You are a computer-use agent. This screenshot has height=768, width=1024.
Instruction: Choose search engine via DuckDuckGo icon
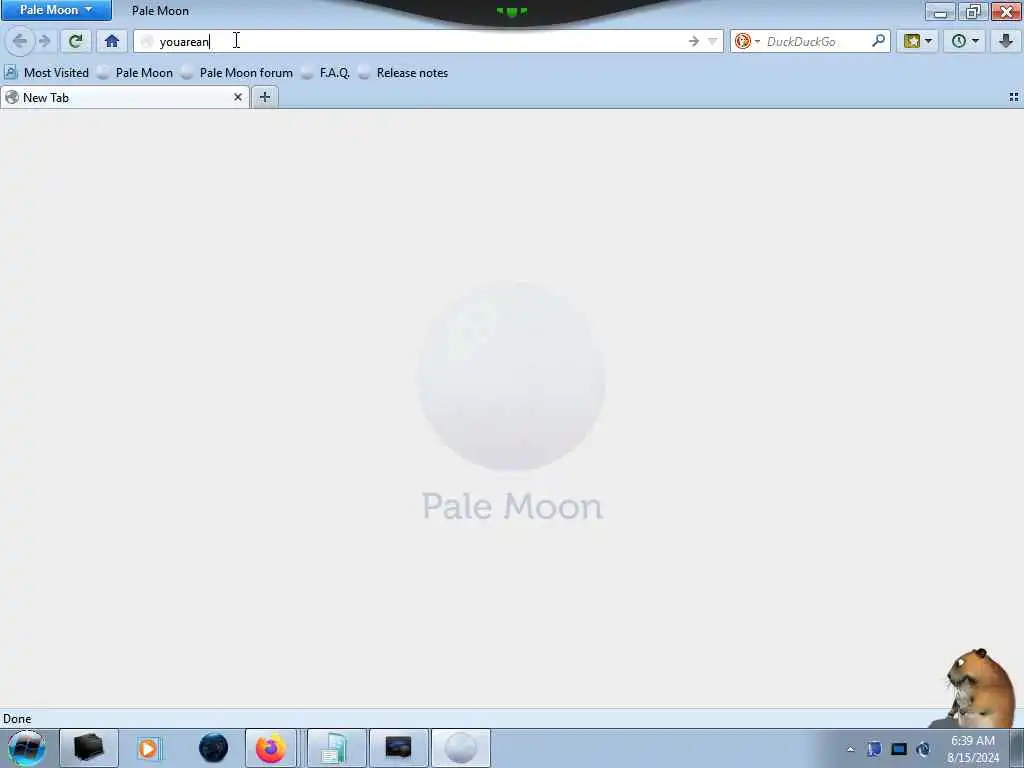746,41
